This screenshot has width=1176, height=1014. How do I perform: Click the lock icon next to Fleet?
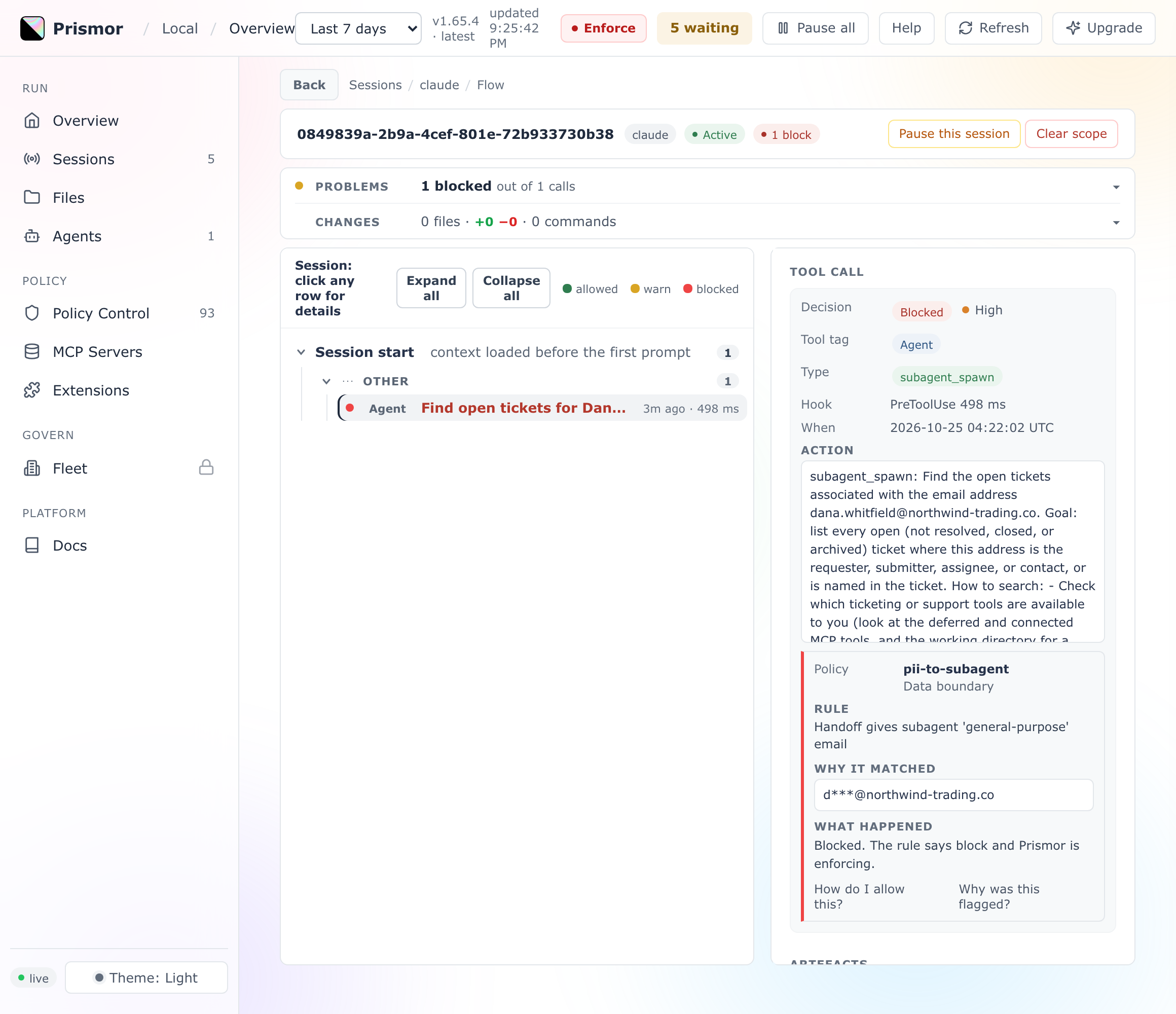tap(207, 467)
